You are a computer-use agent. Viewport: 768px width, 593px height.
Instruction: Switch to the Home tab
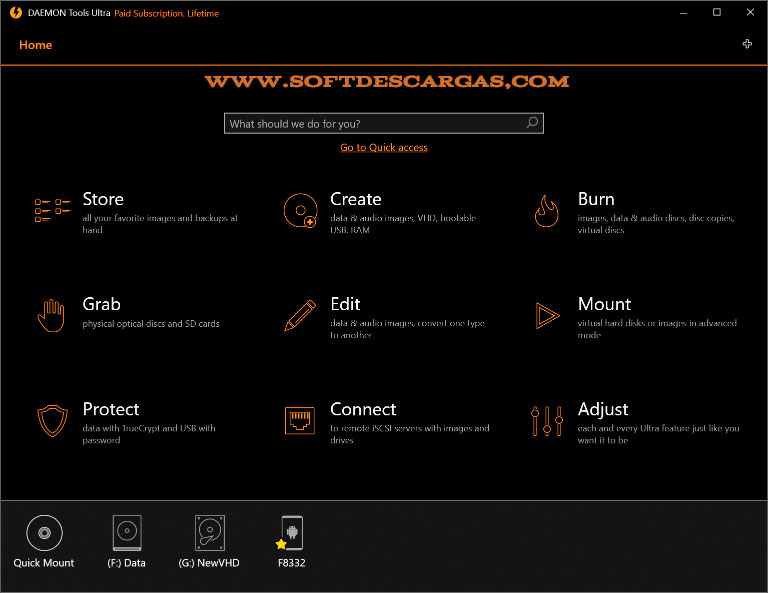pyautogui.click(x=35, y=45)
